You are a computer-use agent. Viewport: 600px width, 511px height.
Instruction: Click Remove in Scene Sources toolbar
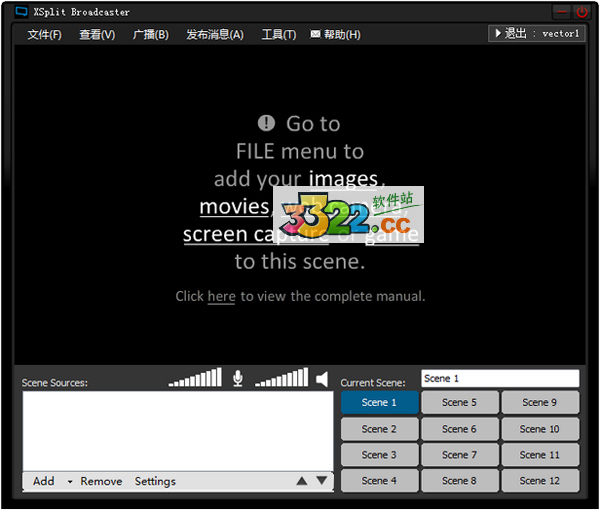(x=101, y=481)
